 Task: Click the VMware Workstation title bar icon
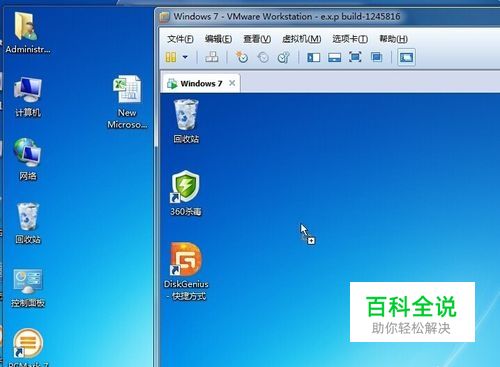coord(164,17)
